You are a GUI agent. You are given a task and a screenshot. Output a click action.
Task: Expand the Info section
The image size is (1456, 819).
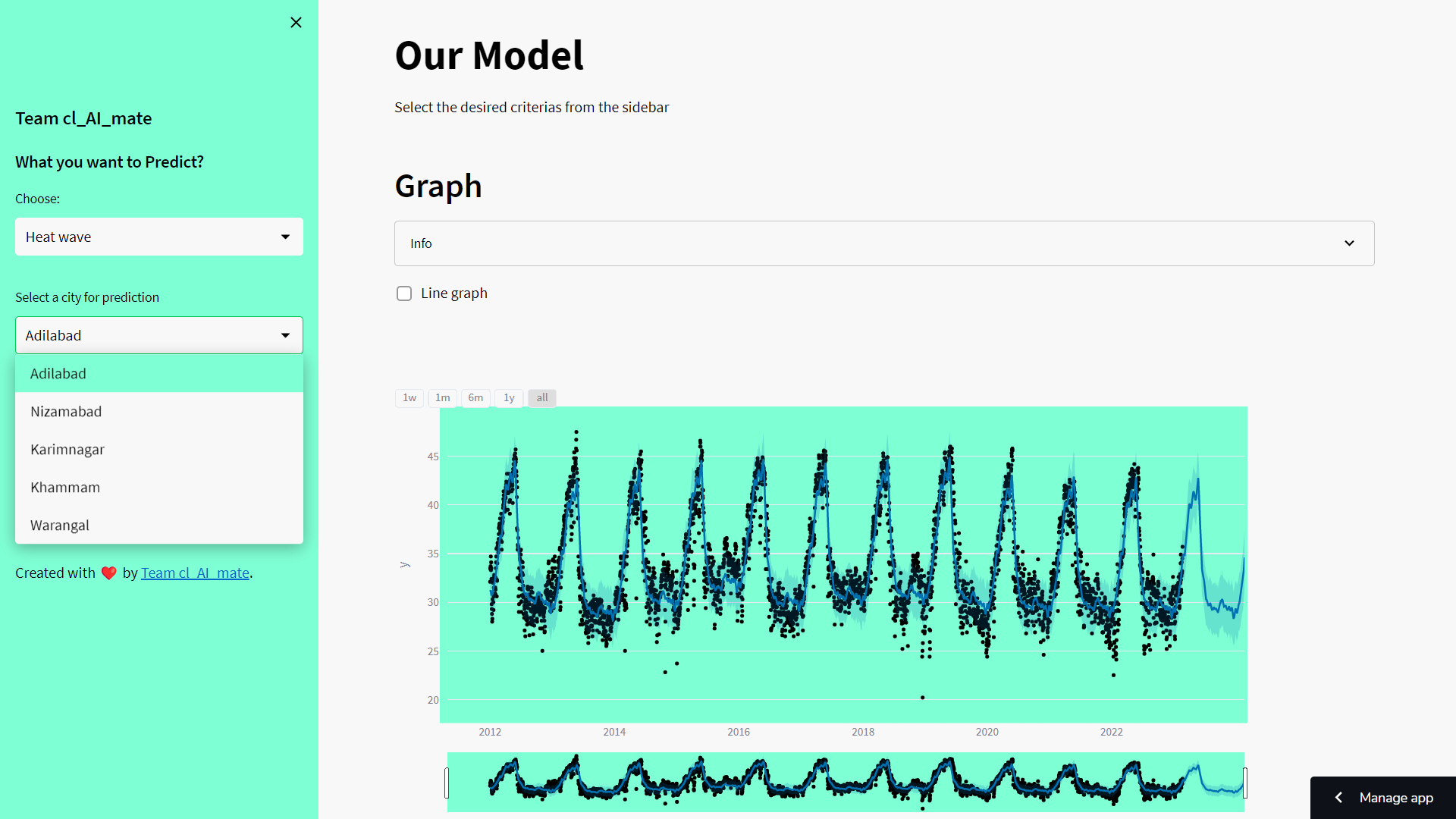[884, 243]
